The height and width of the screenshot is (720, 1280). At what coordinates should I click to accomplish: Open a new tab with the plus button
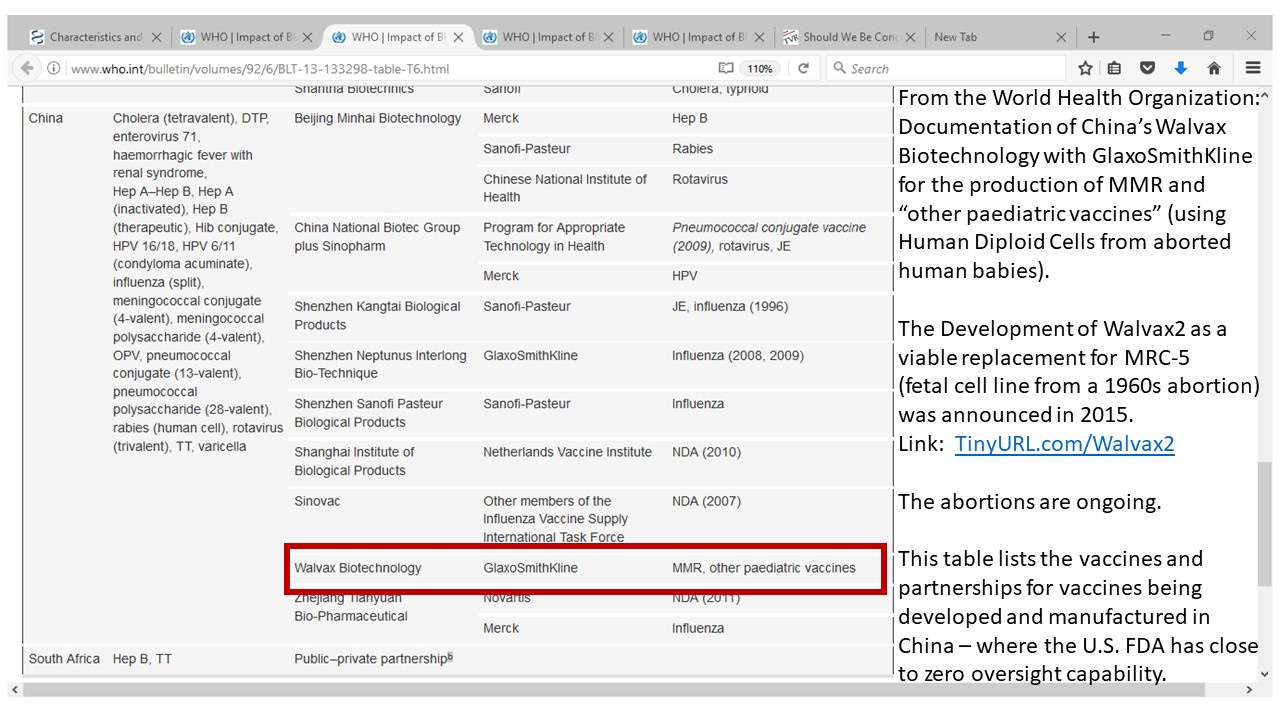click(1094, 37)
